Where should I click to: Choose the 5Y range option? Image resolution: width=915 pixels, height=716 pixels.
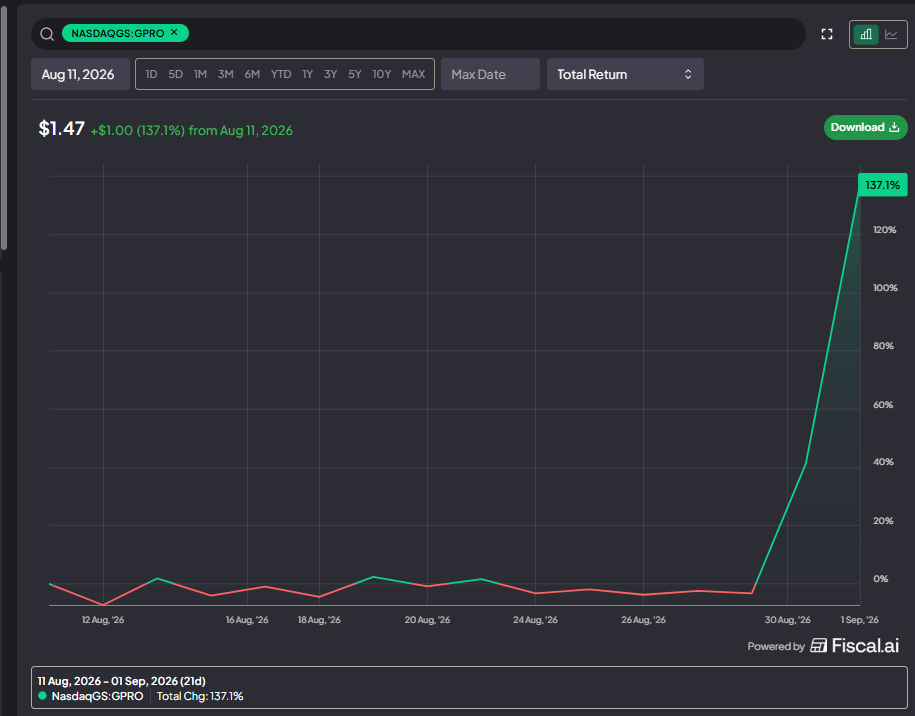coord(355,74)
